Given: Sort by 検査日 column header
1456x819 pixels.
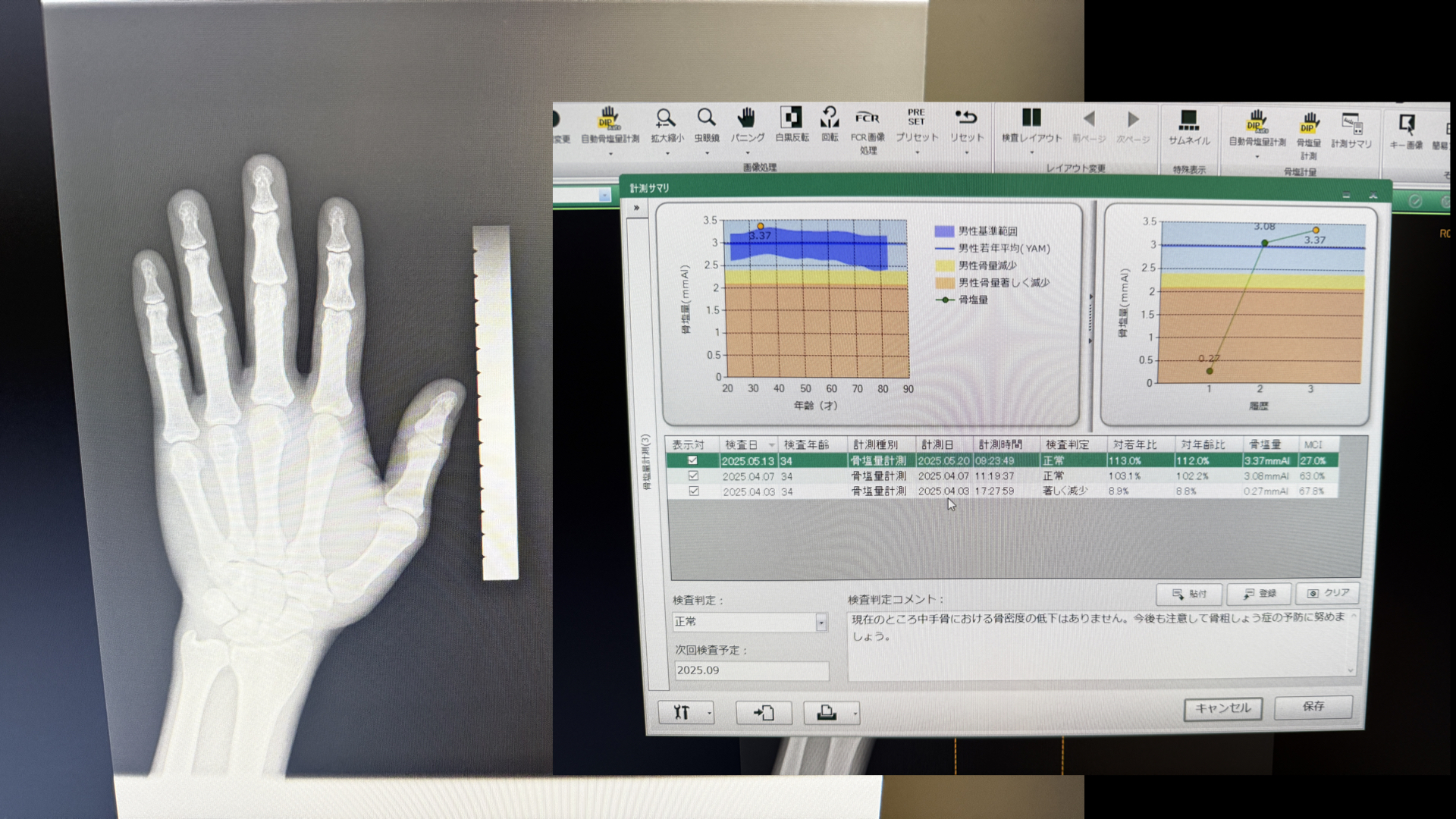Looking at the screenshot, I should click(x=748, y=444).
